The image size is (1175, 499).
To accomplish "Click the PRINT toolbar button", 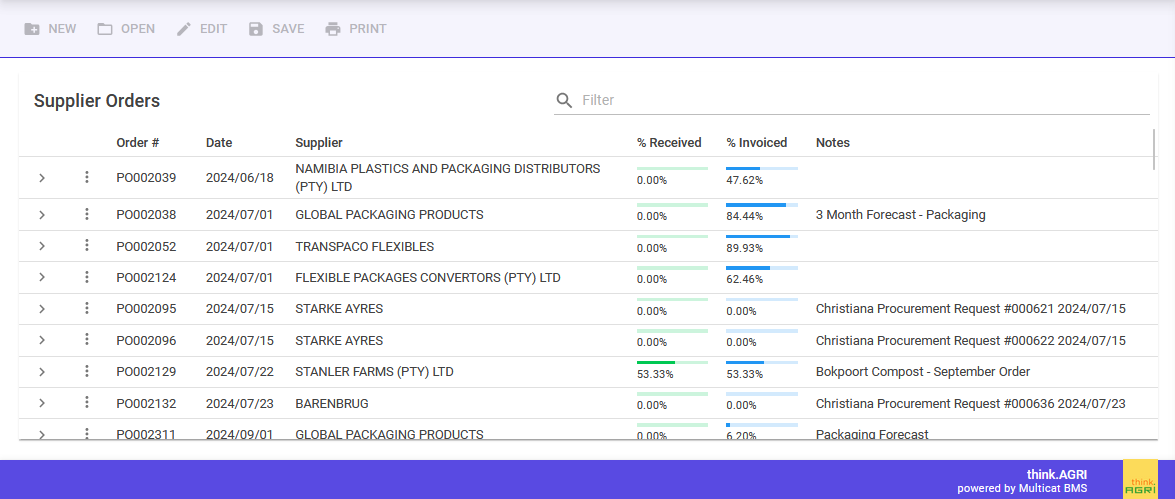I will coord(356,29).
